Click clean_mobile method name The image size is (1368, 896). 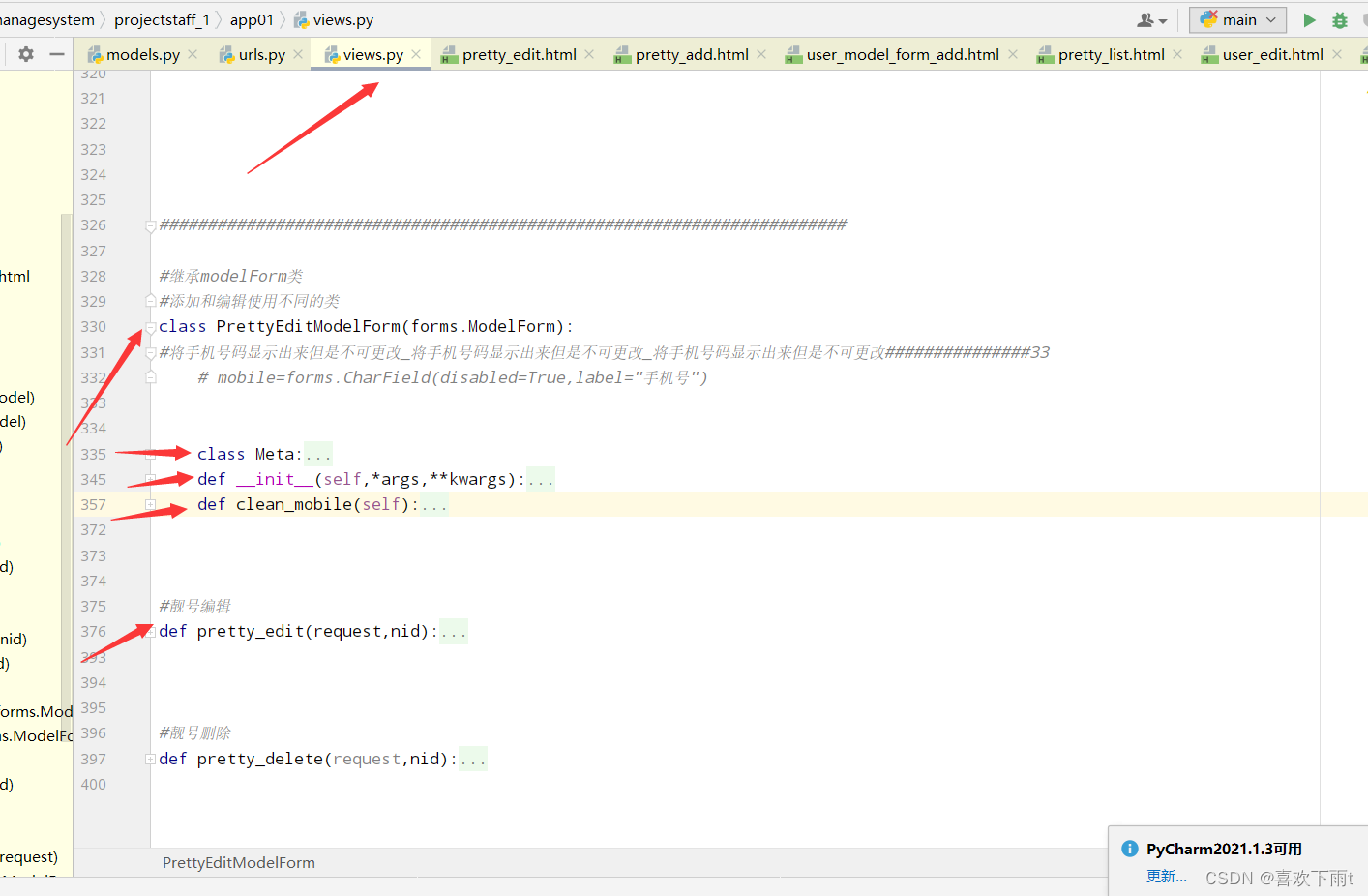pos(294,504)
